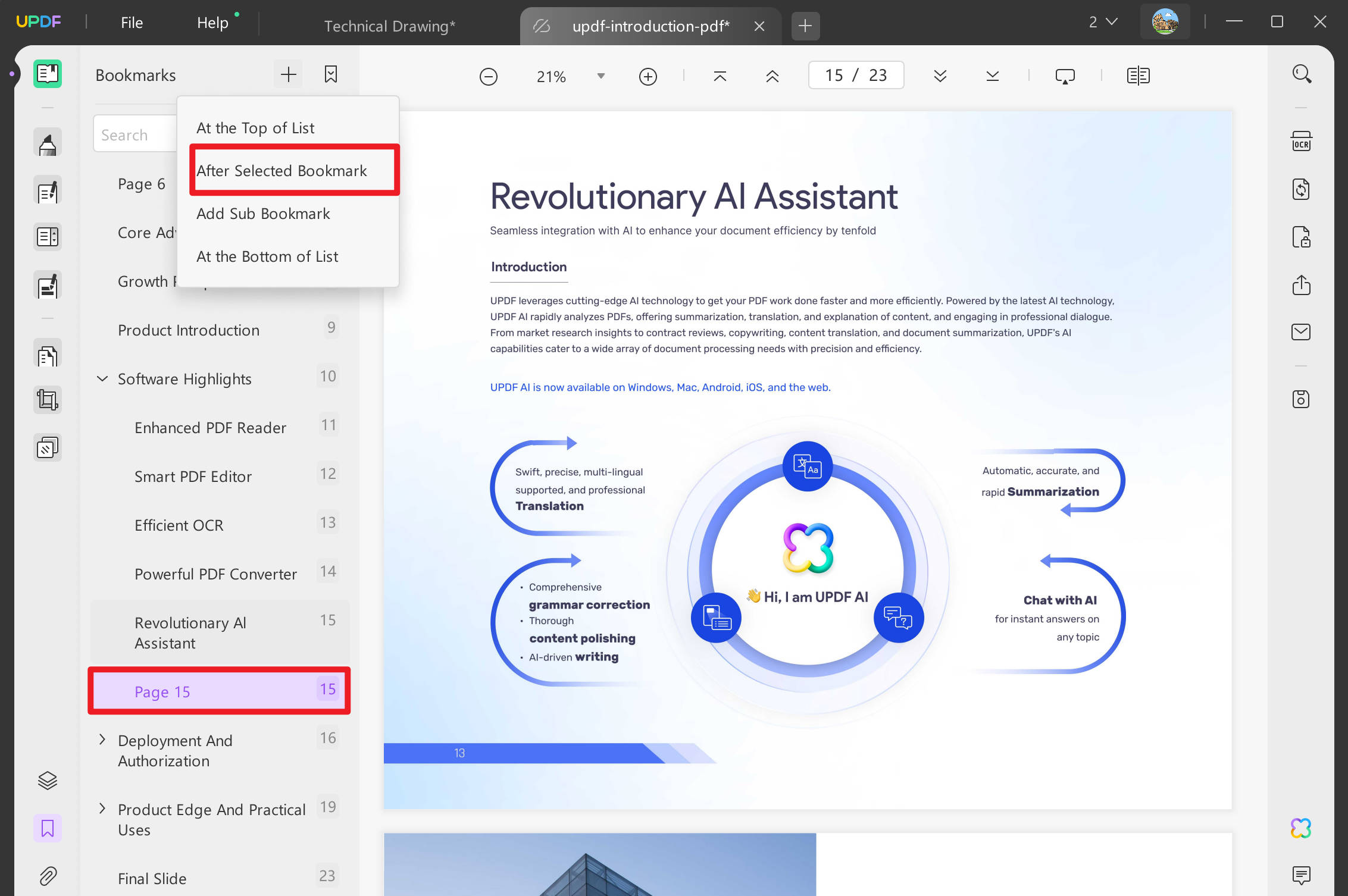The height and width of the screenshot is (896, 1348).
Task: Open the attachments paperclip panel
Action: click(x=48, y=876)
